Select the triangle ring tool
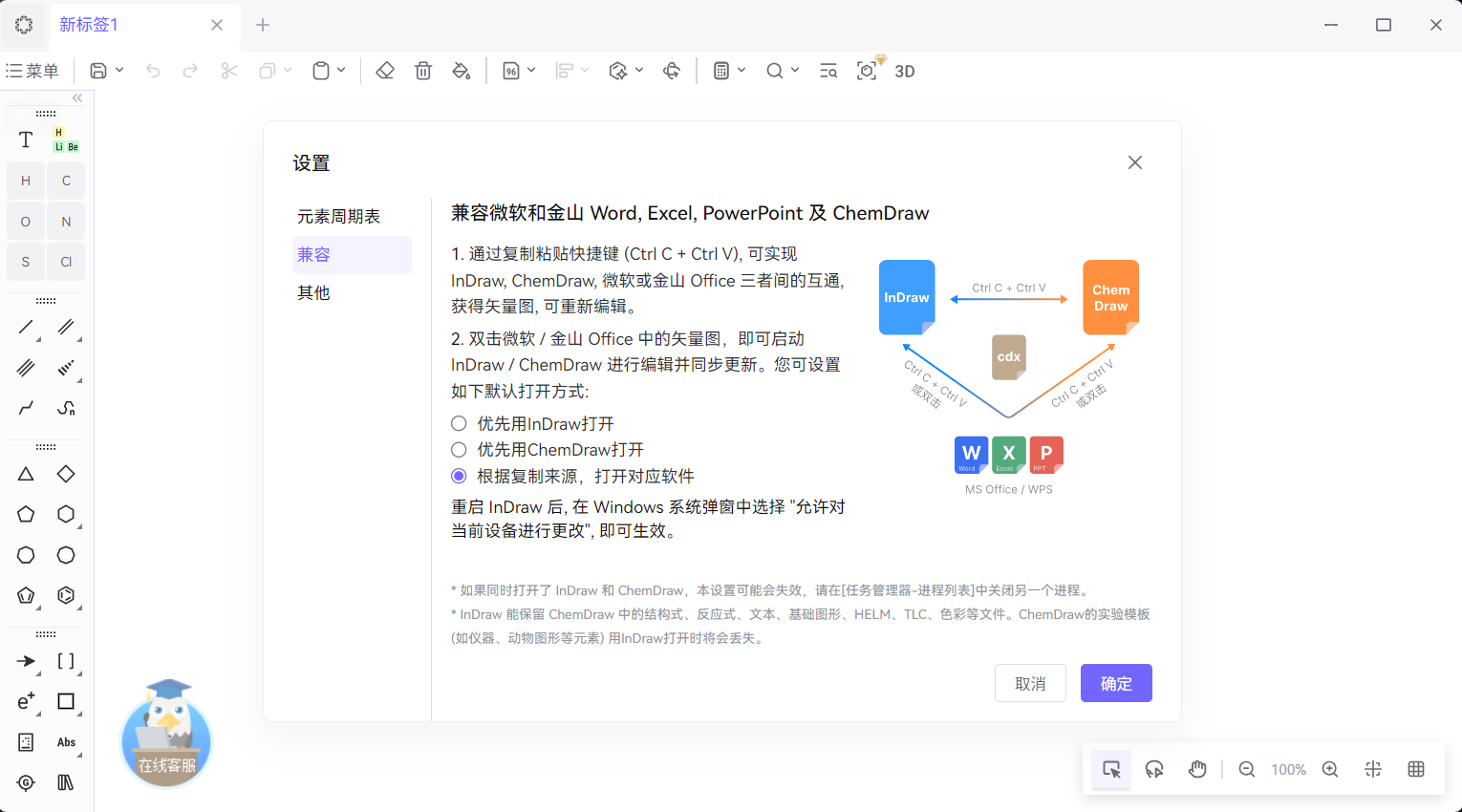 tap(26, 474)
